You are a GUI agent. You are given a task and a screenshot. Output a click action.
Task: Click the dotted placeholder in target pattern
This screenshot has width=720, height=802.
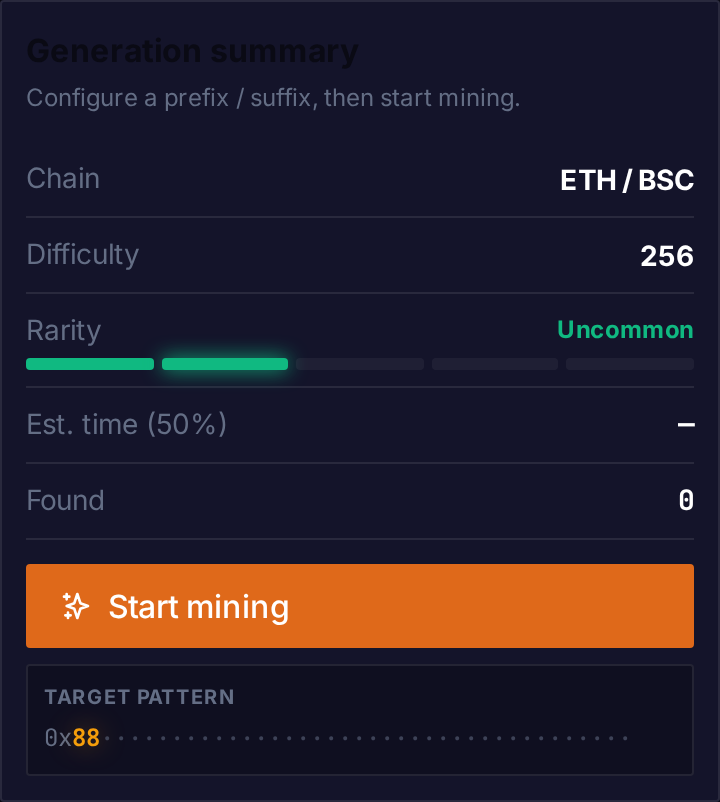(x=366, y=738)
